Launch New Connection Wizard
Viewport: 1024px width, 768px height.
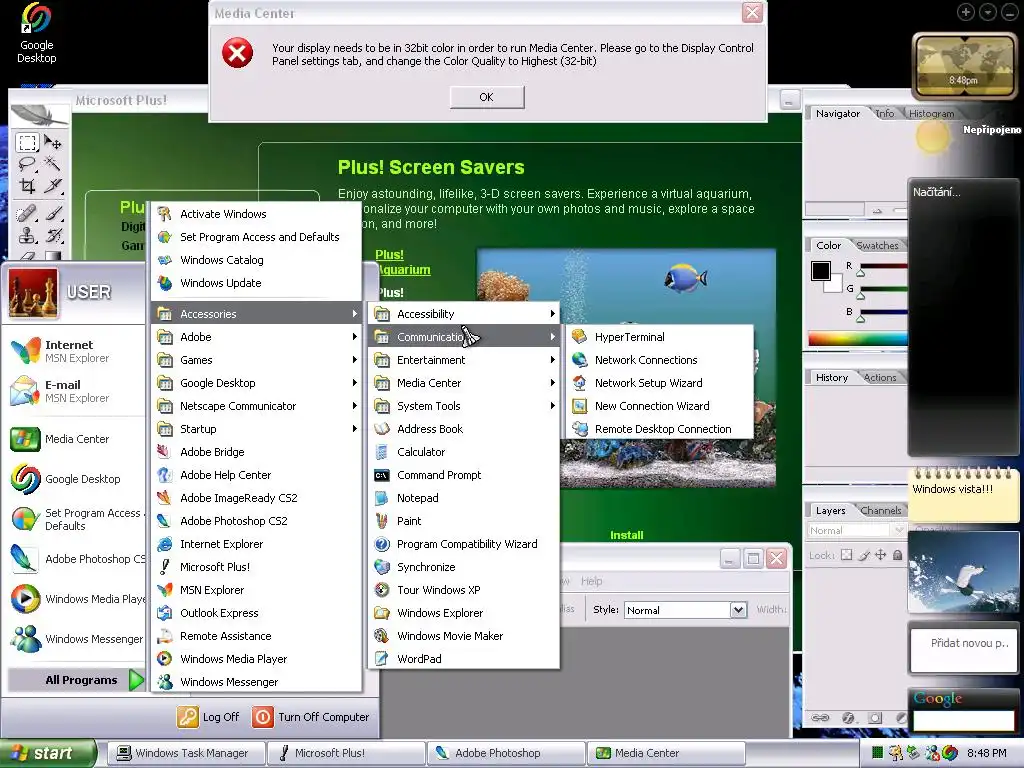click(x=660, y=406)
